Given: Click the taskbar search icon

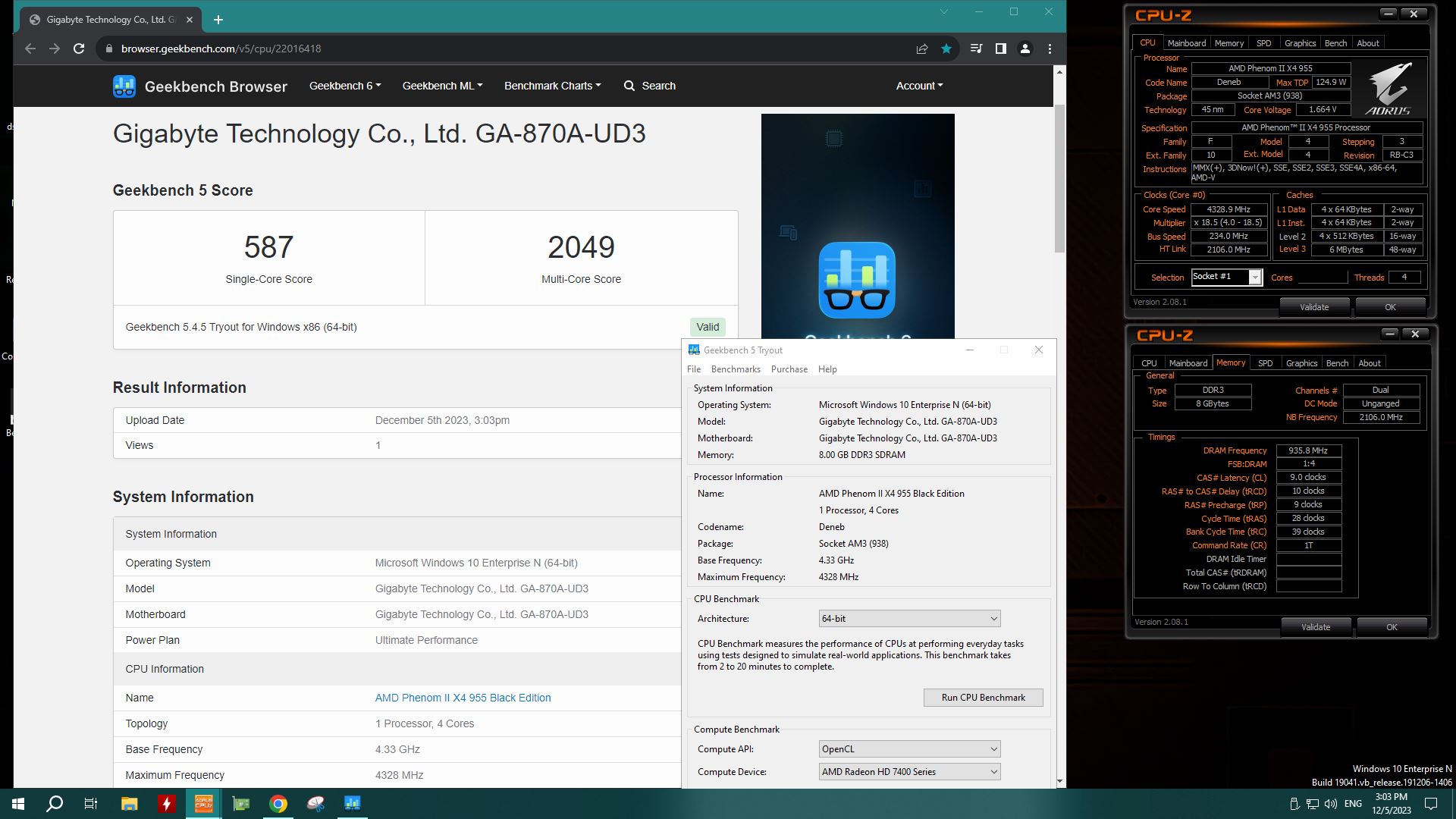Looking at the screenshot, I should pyautogui.click(x=55, y=804).
